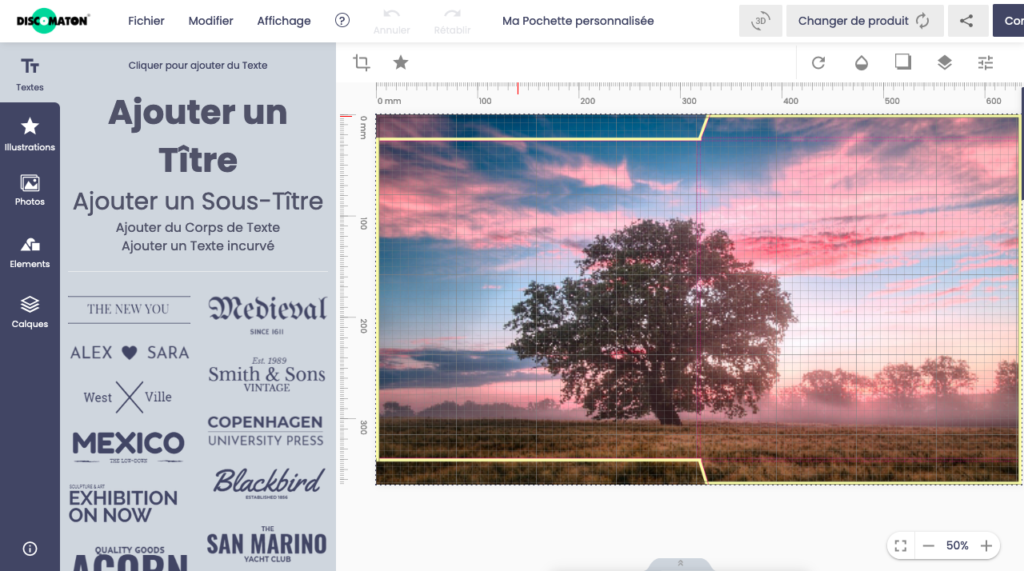Select the Medieval text template

pos(267,315)
